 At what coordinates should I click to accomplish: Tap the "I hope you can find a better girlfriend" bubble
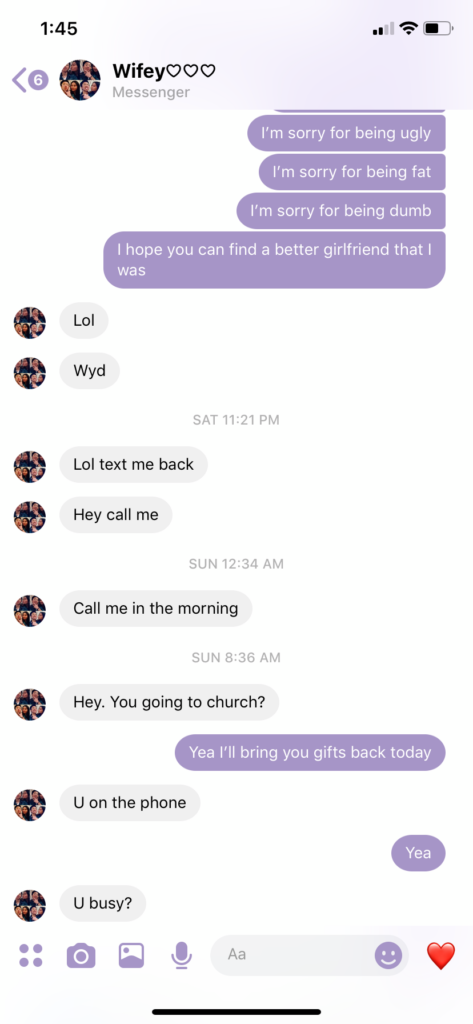[x=274, y=259]
